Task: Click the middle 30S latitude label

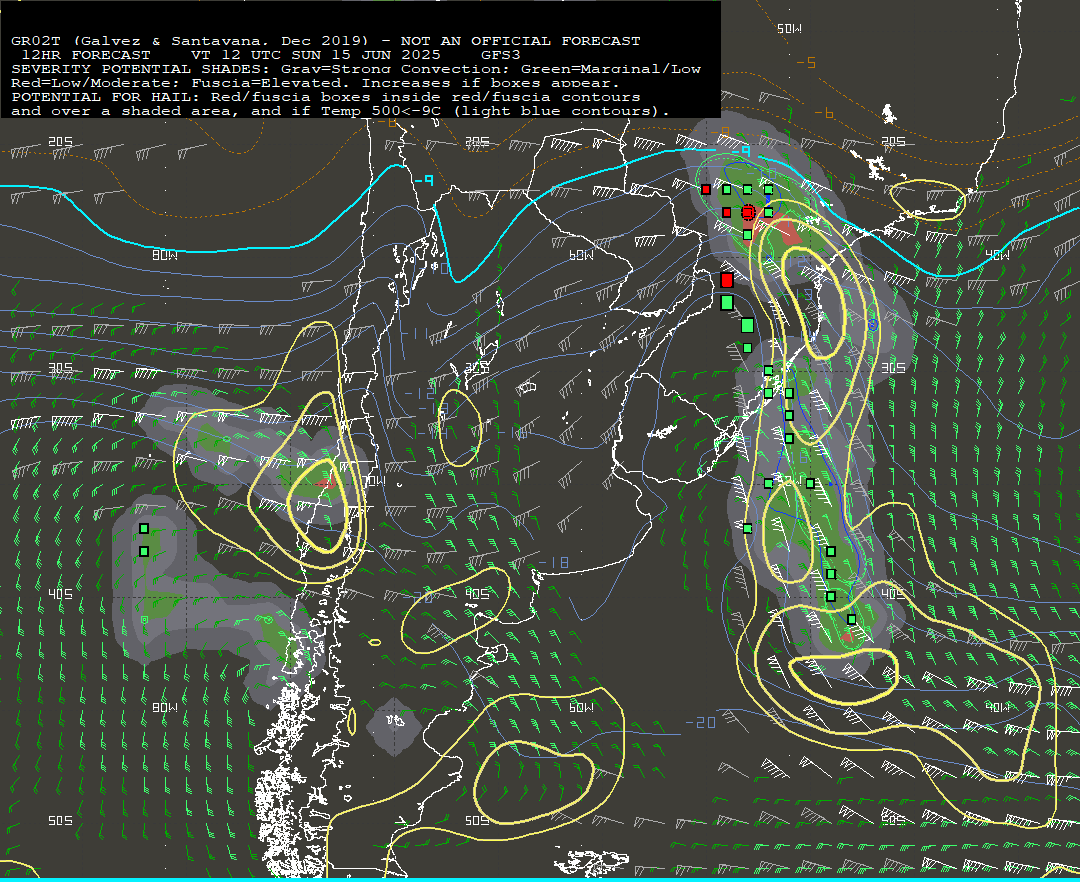Action: [477, 368]
